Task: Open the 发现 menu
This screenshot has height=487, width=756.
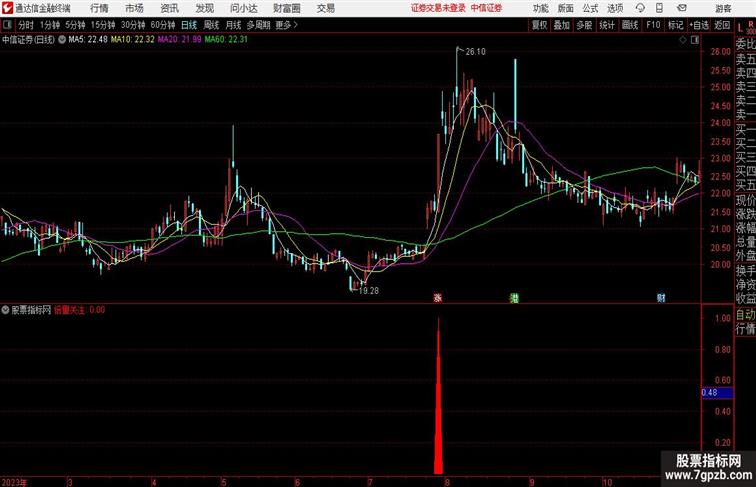Action: coord(205,8)
